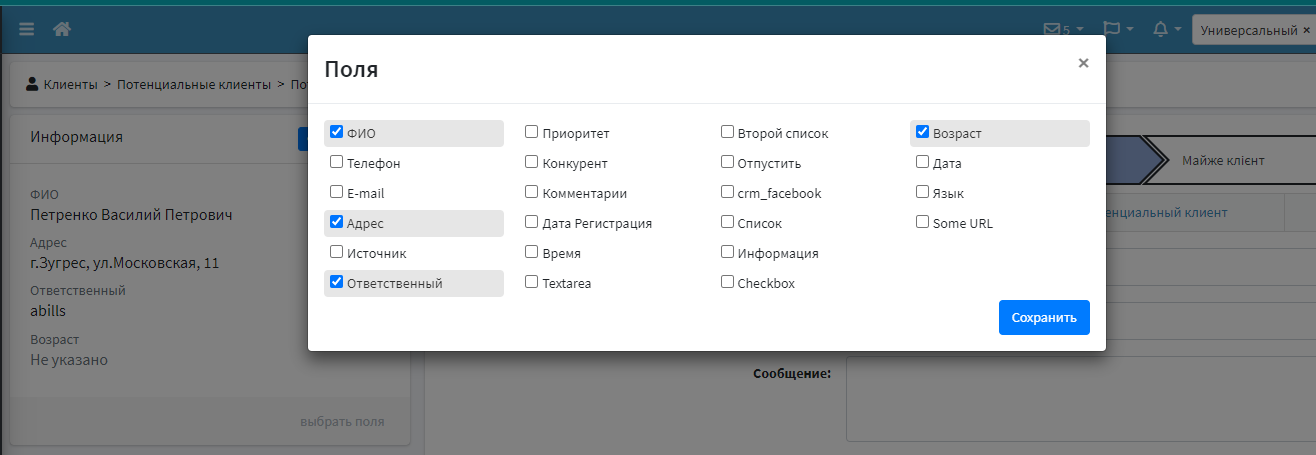Click the flag icon in header
The image size is (1316, 455).
click(x=1111, y=30)
